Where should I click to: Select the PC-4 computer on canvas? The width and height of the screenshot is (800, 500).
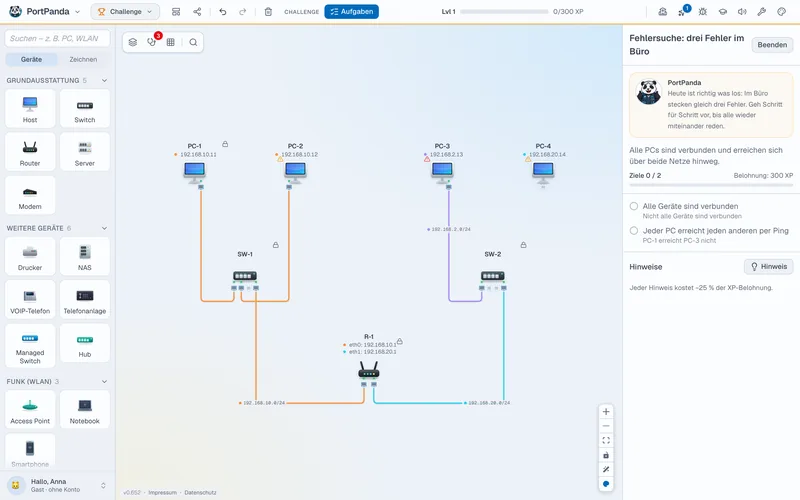(543, 172)
